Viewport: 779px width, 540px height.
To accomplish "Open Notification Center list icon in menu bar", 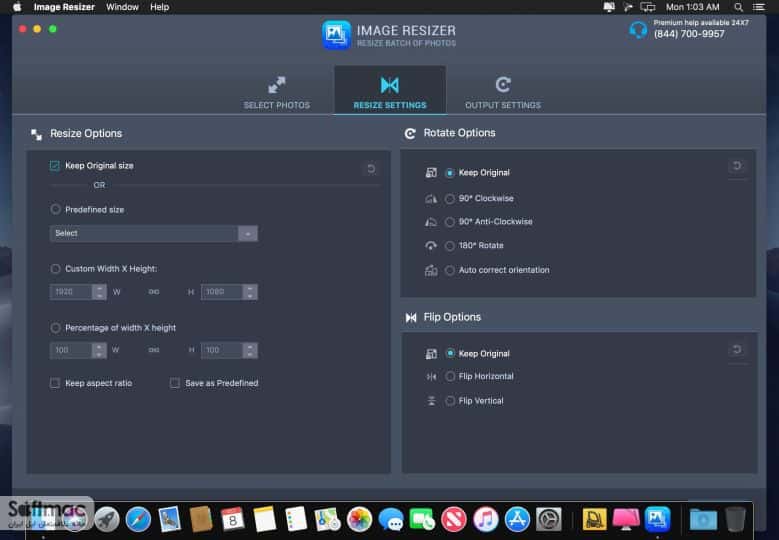I will (758, 7).
